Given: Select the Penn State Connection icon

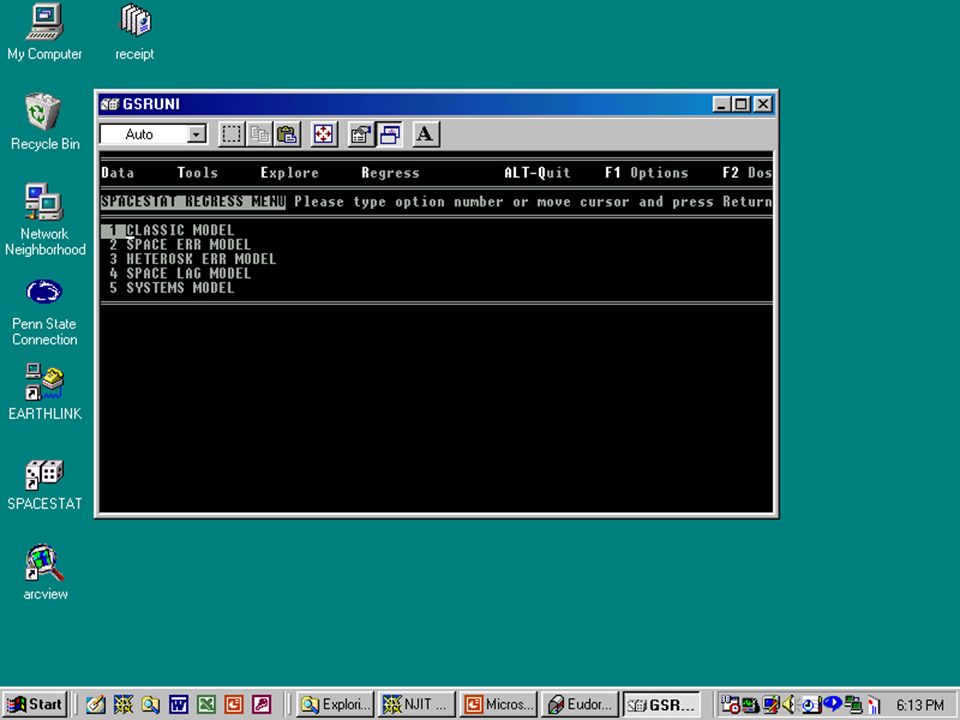Looking at the screenshot, I should 45,312.
